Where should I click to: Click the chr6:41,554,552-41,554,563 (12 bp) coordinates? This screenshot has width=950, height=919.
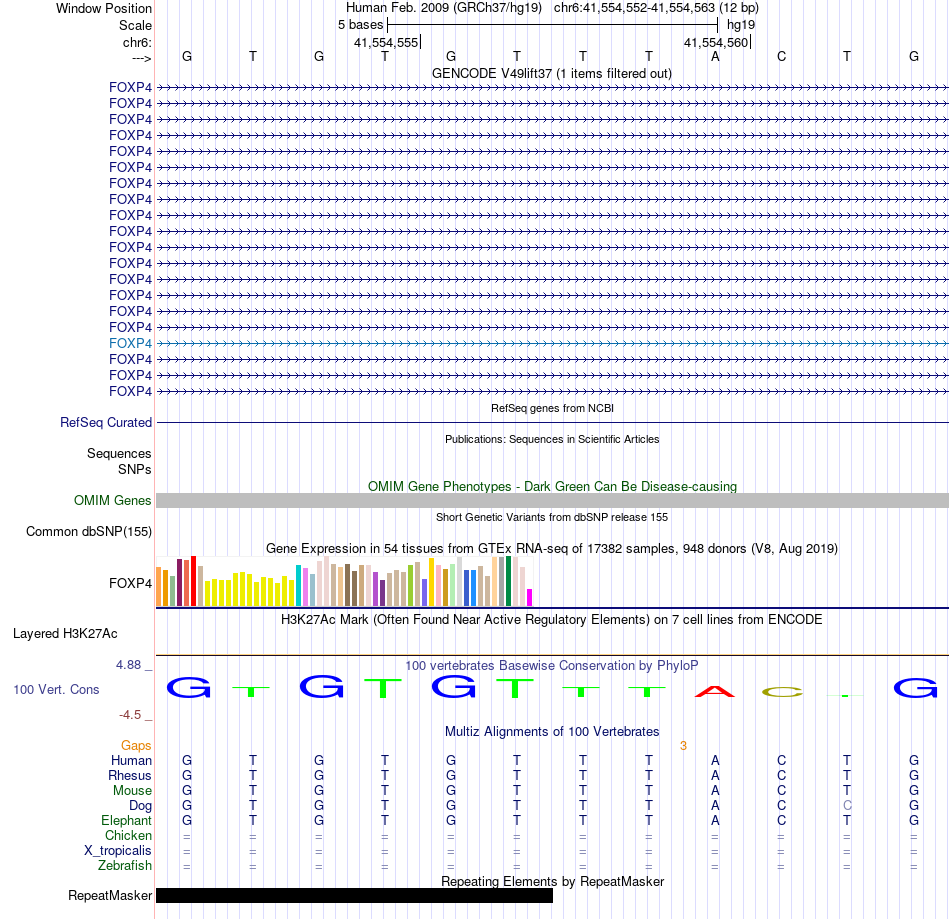pyautogui.click(x=656, y=8)
